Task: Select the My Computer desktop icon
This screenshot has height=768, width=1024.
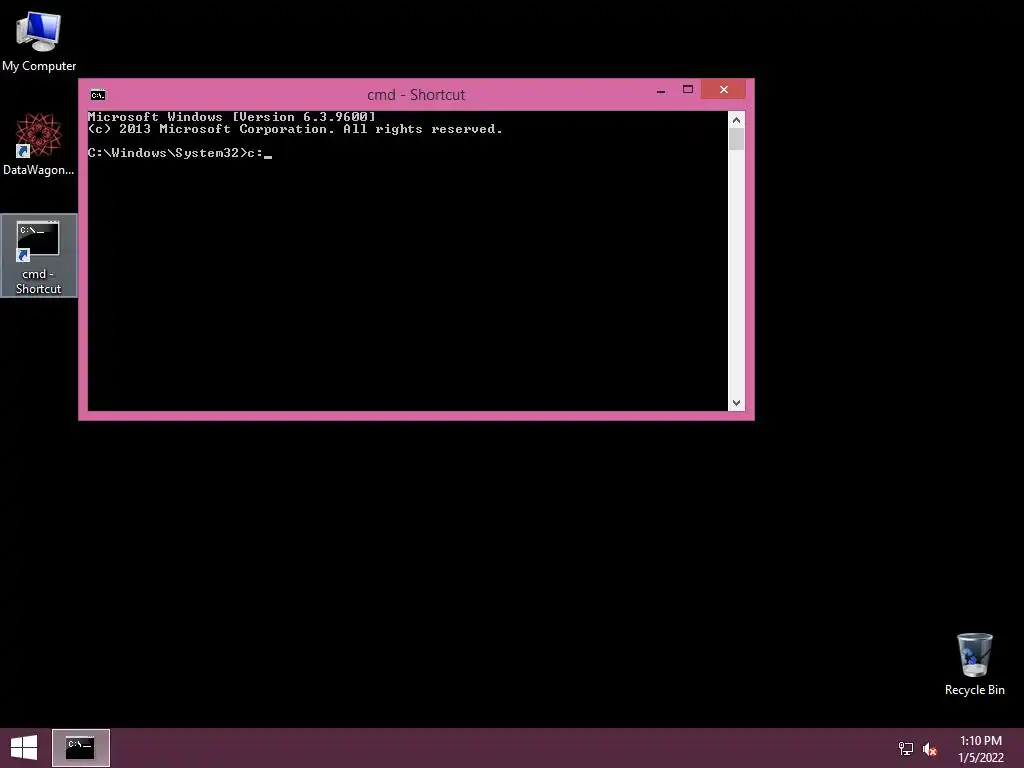Action: coord(39,40)
